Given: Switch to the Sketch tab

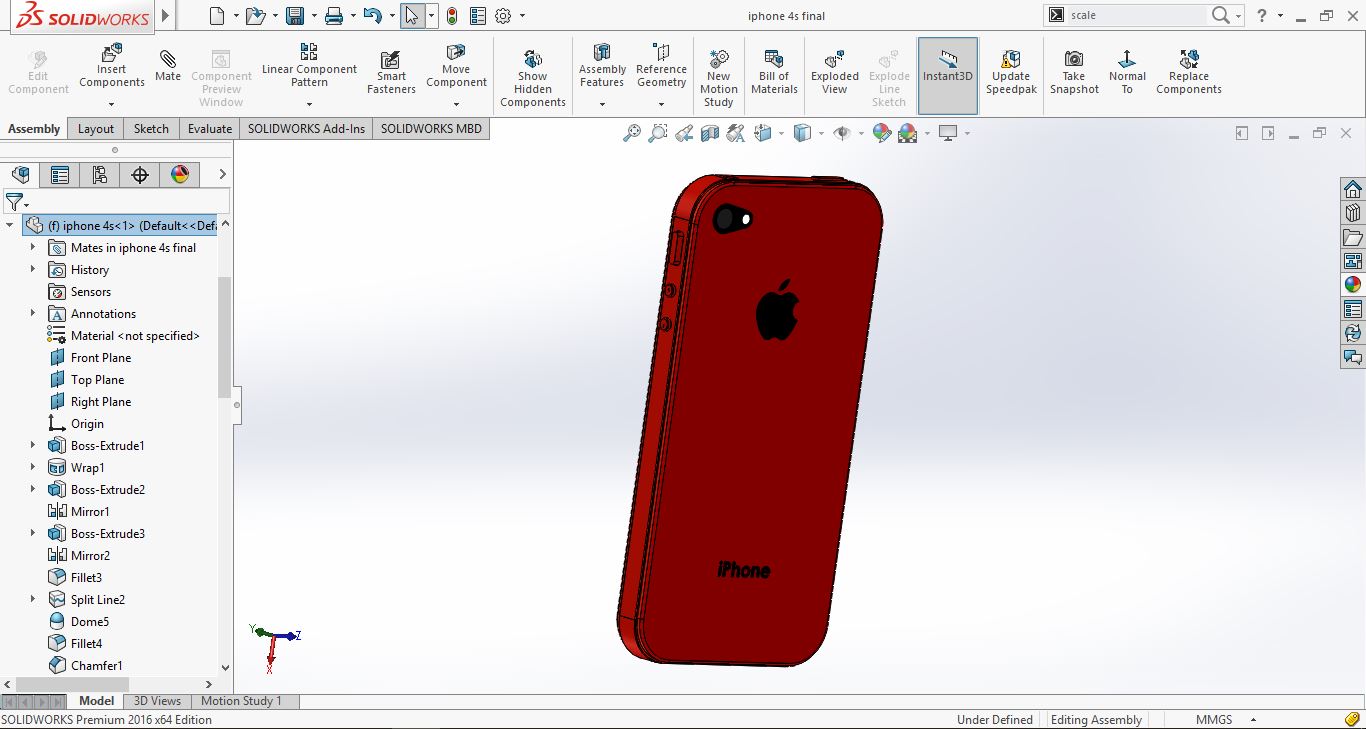Looking at the screenshot, I should 151,128.
